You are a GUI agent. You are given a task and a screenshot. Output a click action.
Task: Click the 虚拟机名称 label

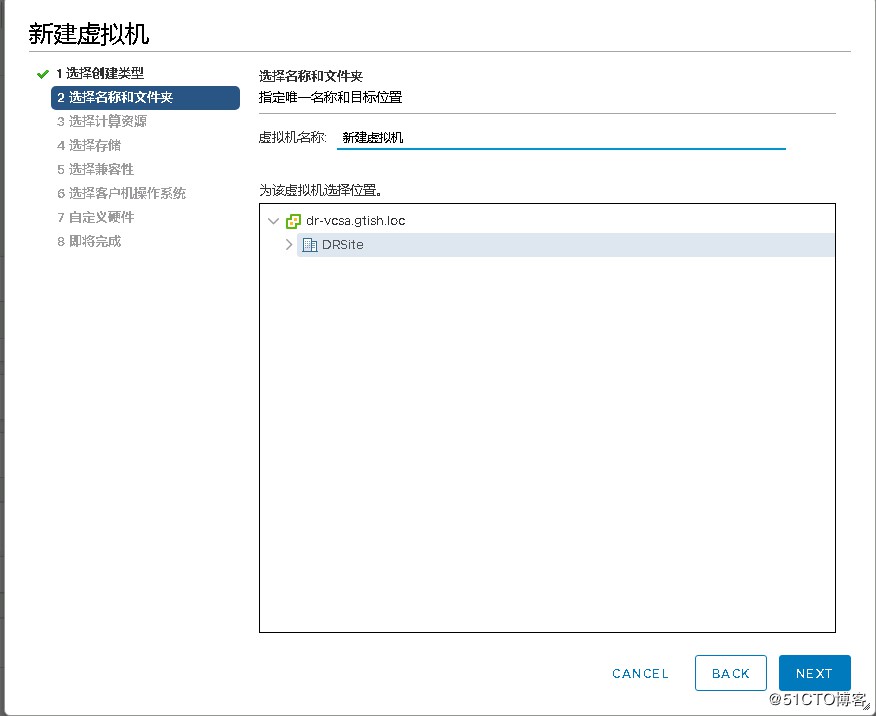pyautogui.click(x=292, y=137)
